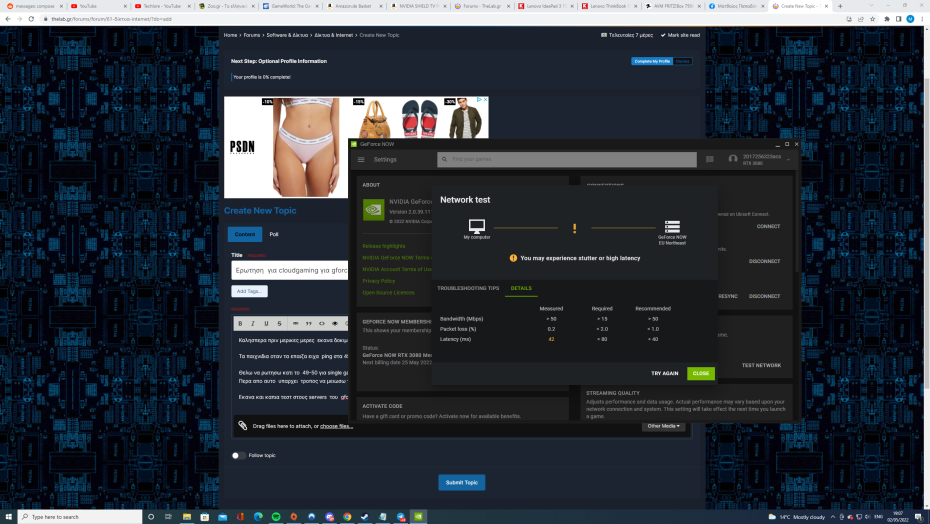930x524 pixels.
Task: Click the taskbar search box 'Type here to search'
Action: click(80, 517)
